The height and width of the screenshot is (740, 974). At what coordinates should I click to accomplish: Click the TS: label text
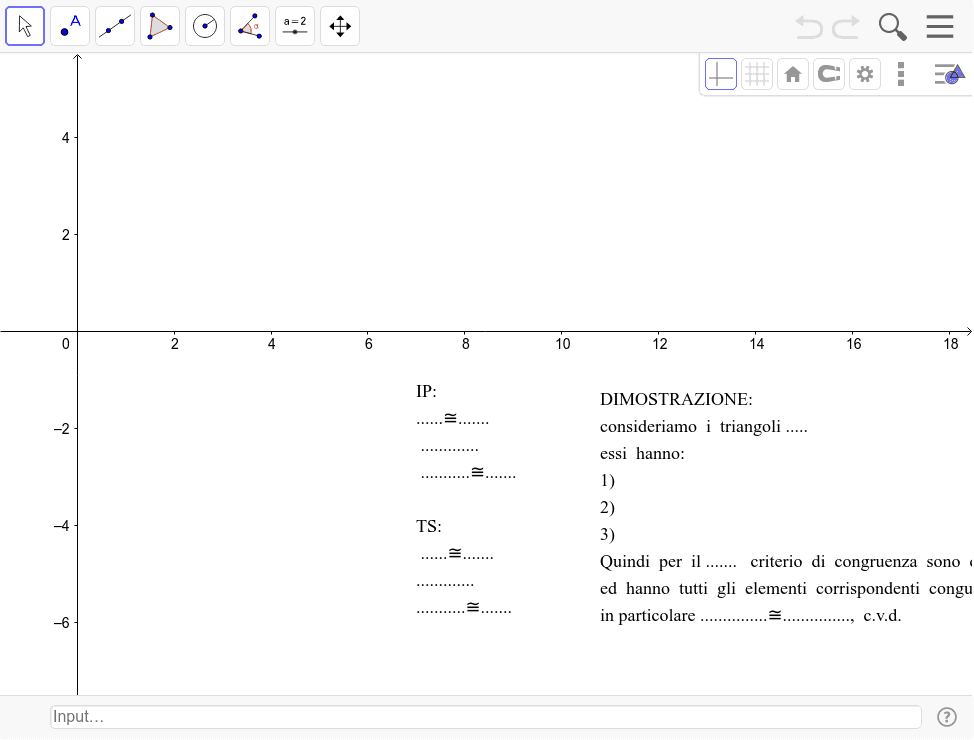(429, 526)
